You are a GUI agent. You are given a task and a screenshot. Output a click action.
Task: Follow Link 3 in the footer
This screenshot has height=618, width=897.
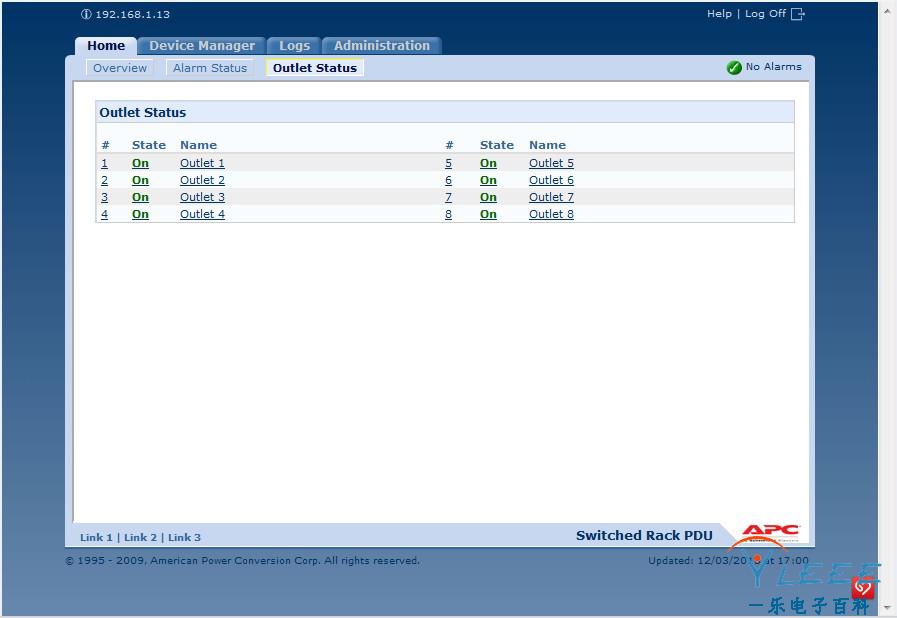(184, 537)
